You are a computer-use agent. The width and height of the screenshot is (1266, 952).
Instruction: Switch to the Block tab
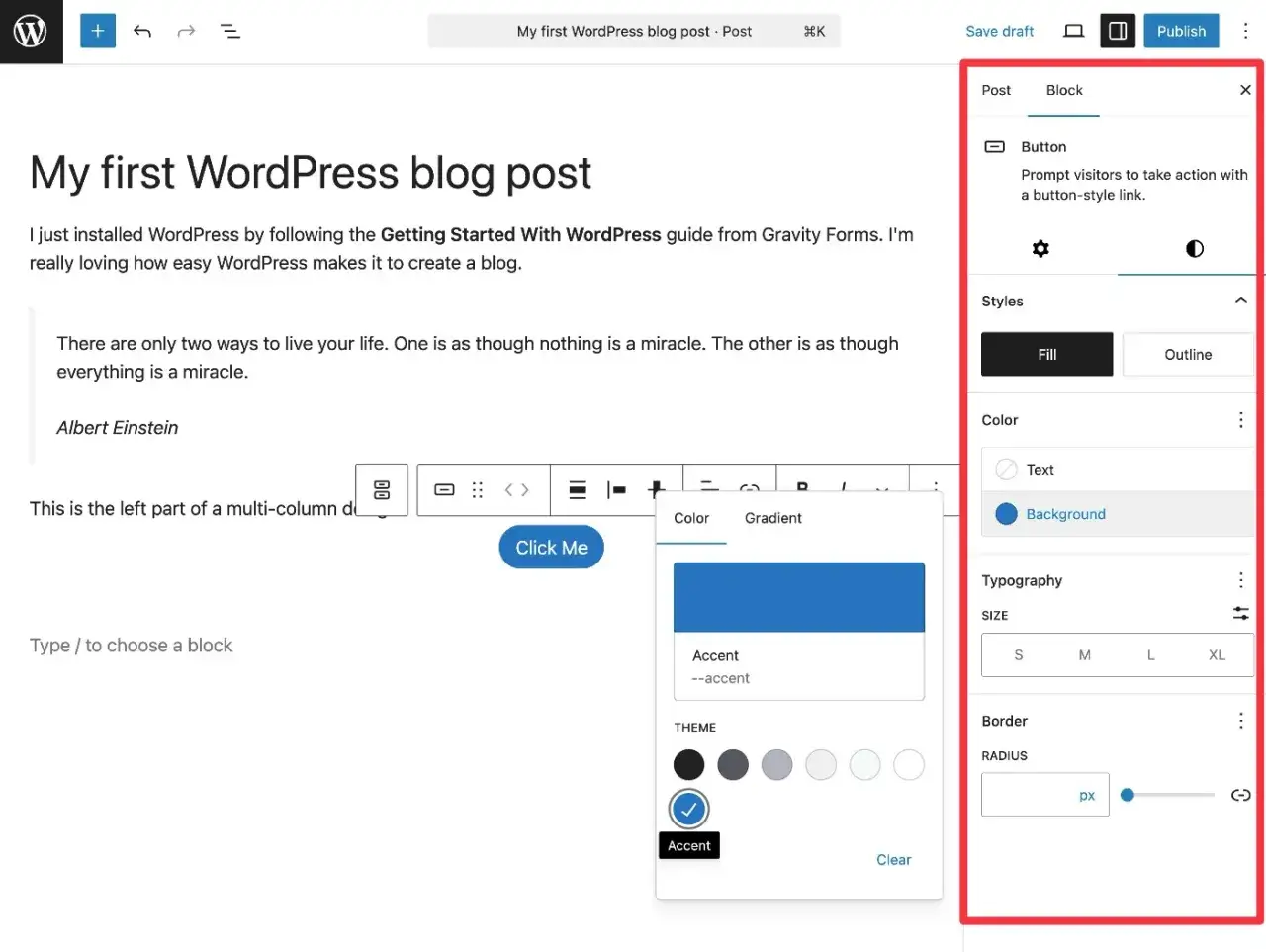[x=1064, y=90]
